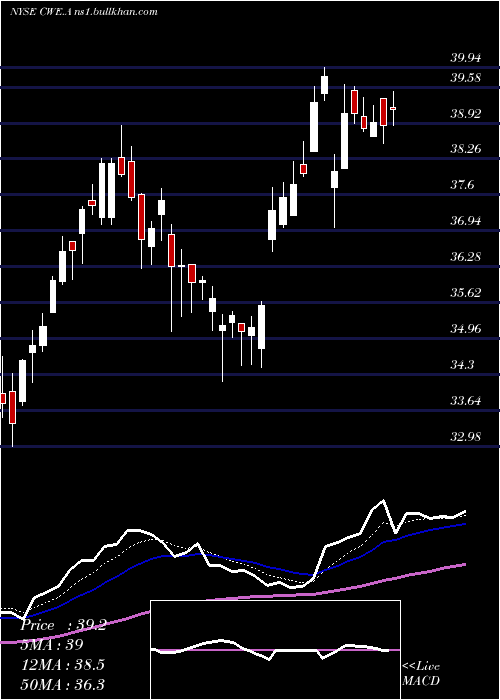The height and width of the screenshot is (700, 500).
Task: Click the 32.98 price axis label
Action: tap(466, 436)
